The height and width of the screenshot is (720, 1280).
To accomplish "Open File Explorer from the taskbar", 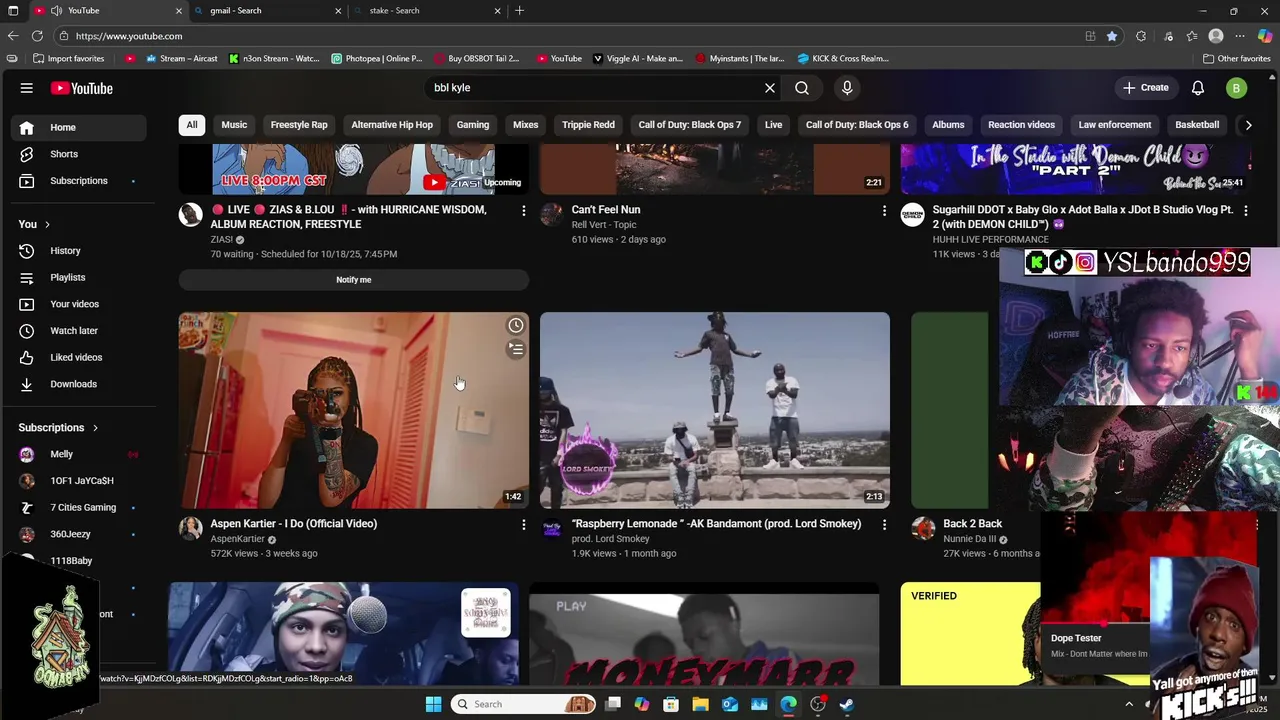I will click(700, 704).
